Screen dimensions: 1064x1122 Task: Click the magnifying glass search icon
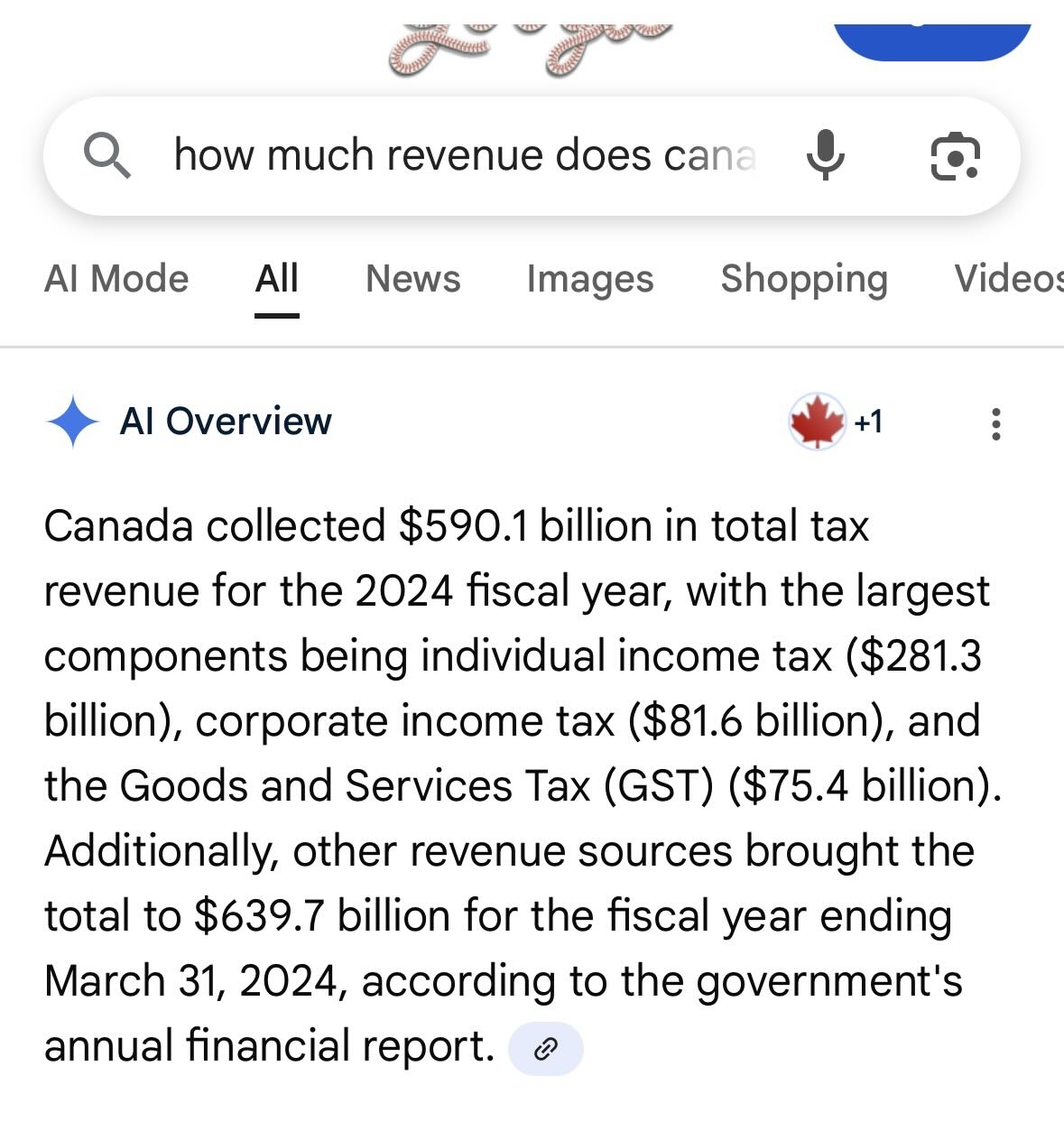[x=107, y=155]
